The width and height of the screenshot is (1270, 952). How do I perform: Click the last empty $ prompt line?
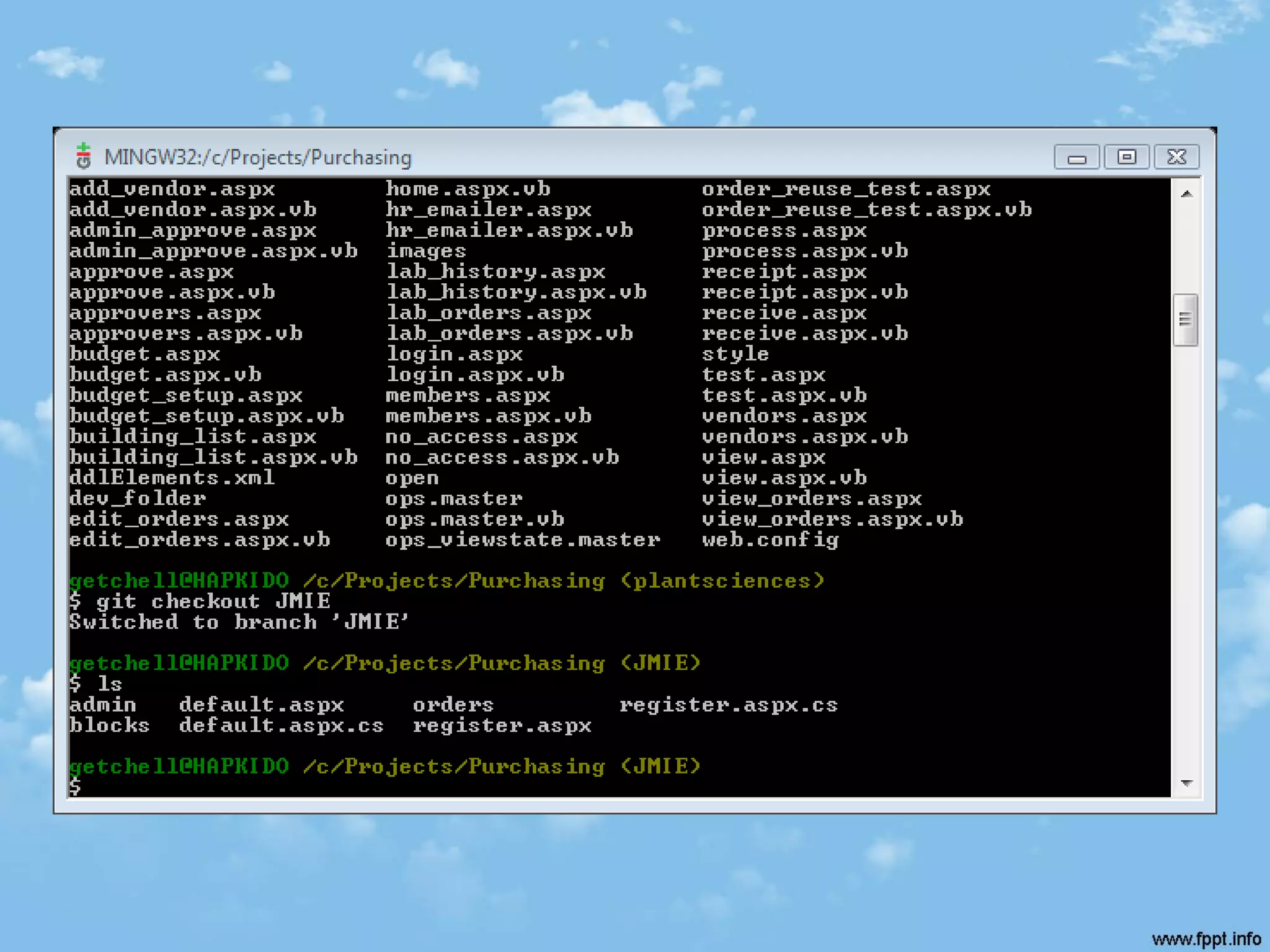pos(76,787)
